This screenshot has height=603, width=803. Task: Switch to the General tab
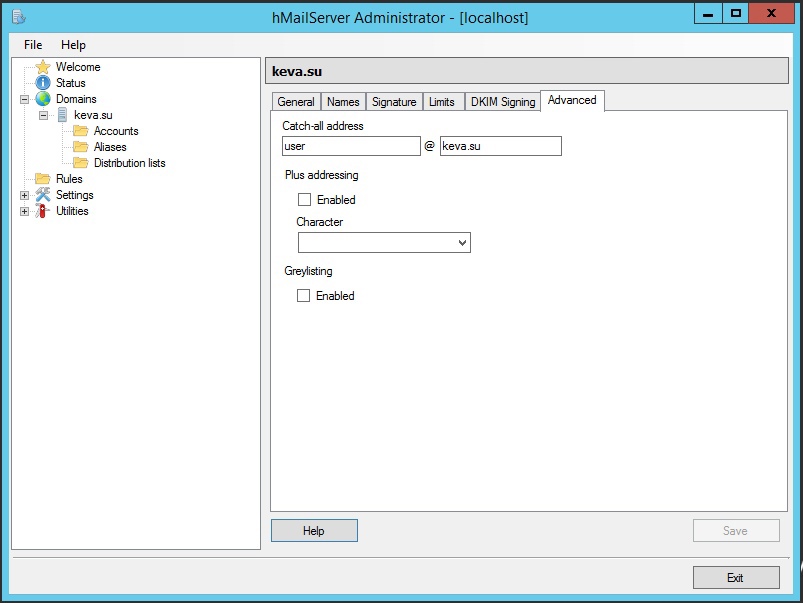click(x=296, y=101)
